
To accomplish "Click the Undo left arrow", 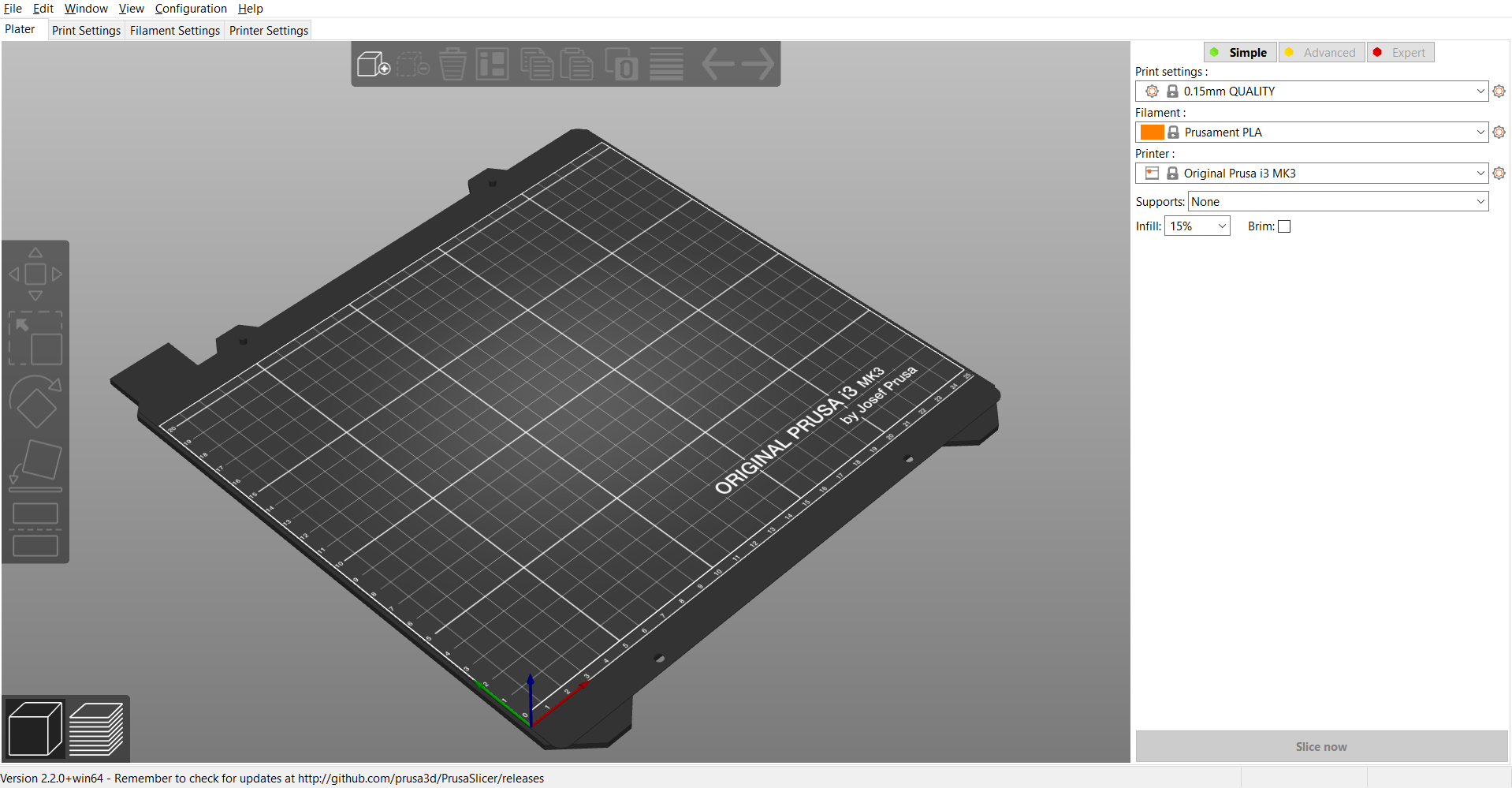I will (x=717, y=64).
